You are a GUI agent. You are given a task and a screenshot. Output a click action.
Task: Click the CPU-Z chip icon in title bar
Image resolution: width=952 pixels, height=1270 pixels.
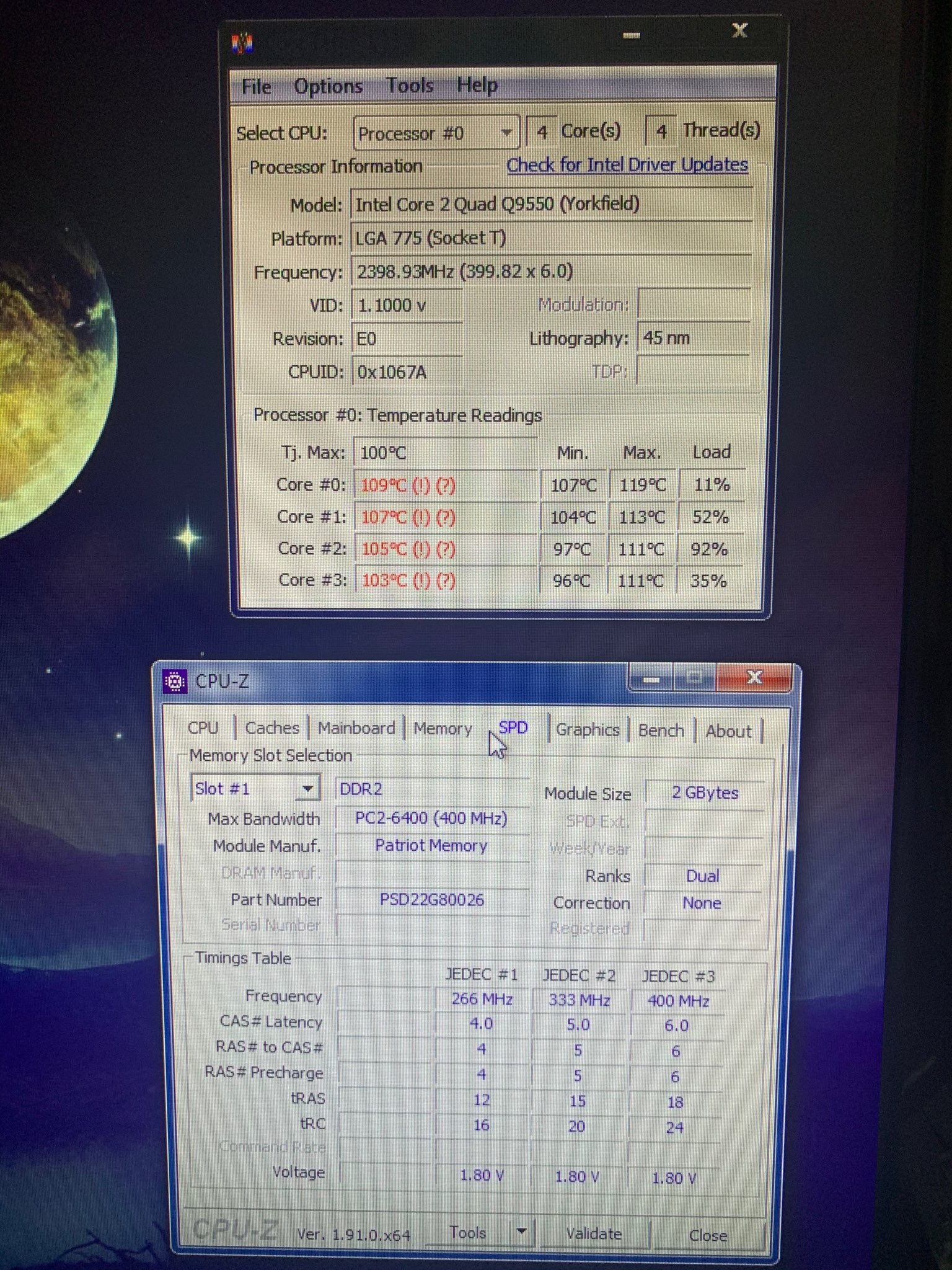[175, 682]
